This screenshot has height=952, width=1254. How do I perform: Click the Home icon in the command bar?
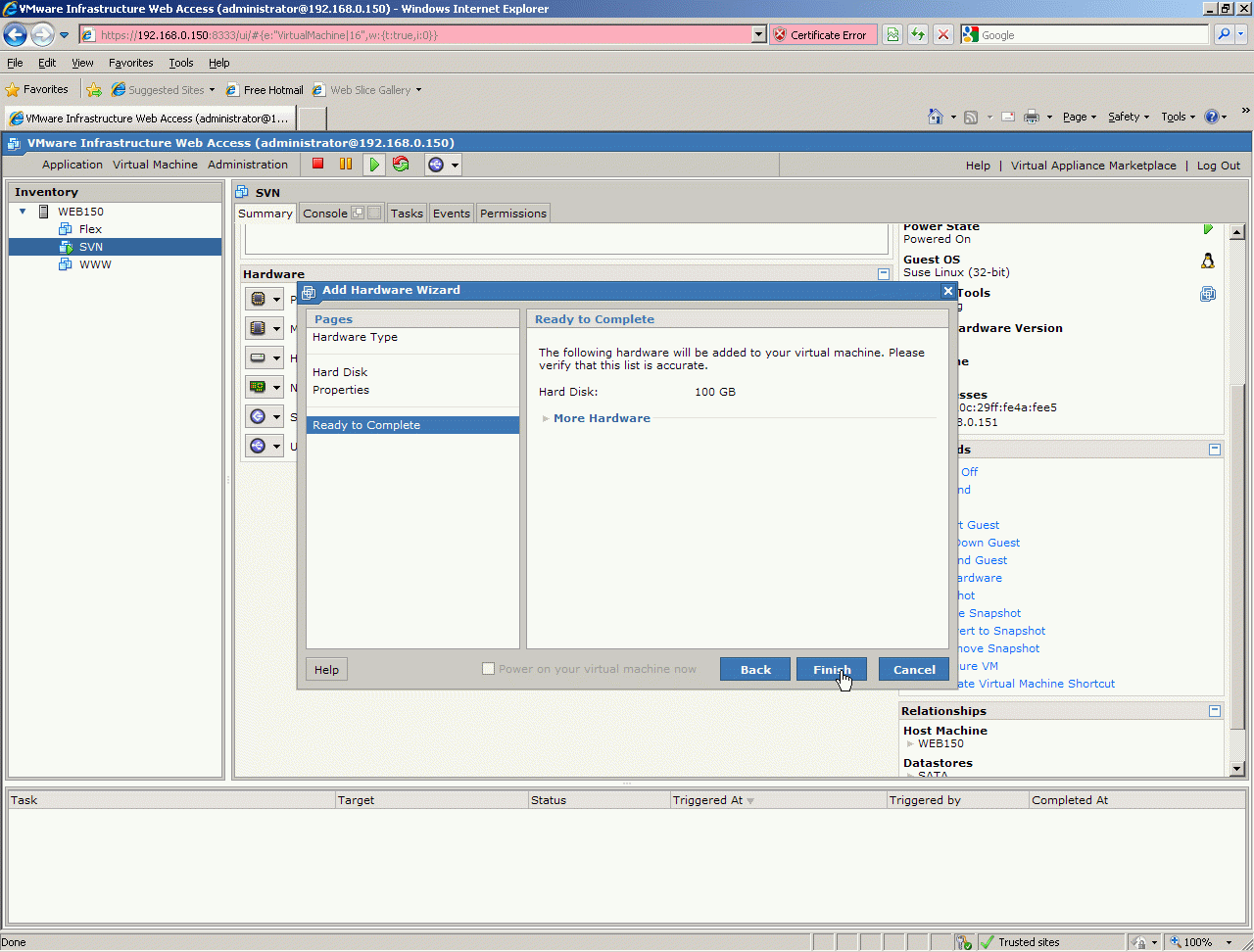[x=936, y=117]
